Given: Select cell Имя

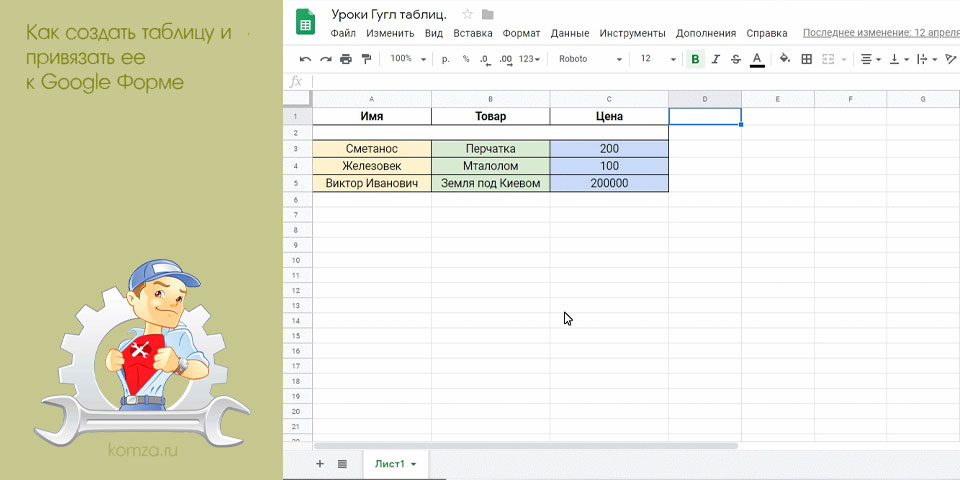Looking at the screenshot, I should pos(372,116).
